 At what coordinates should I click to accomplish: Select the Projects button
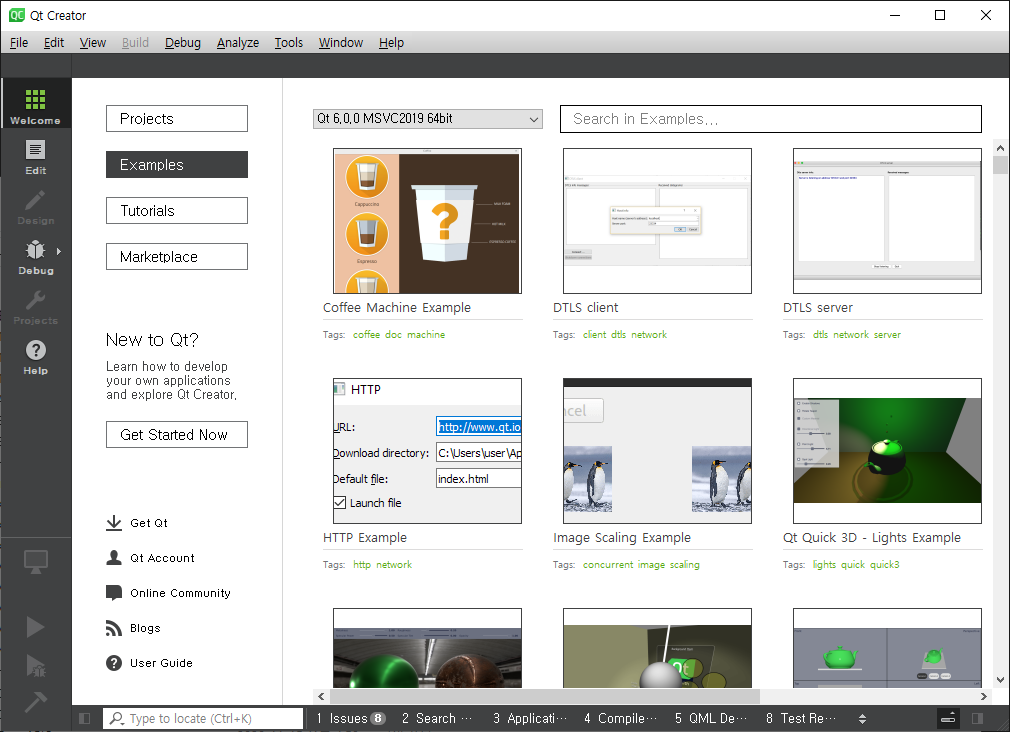click(x=176, y=119)
